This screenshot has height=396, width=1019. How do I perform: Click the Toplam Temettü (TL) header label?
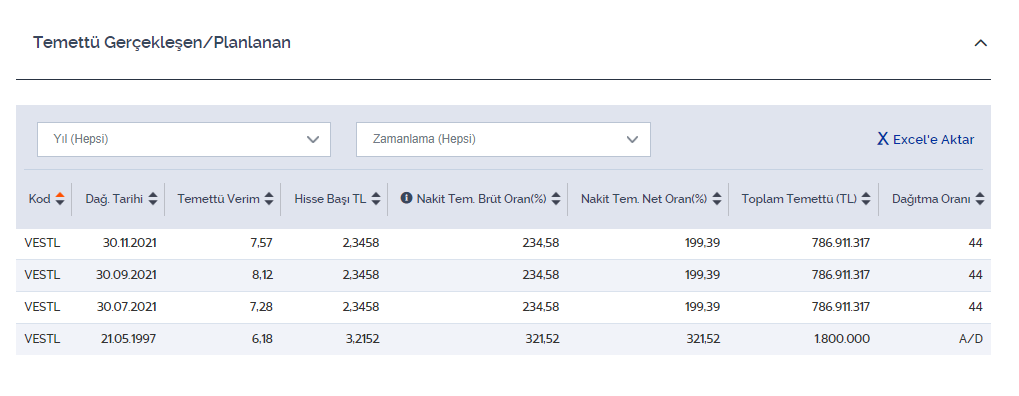point(799,199)
